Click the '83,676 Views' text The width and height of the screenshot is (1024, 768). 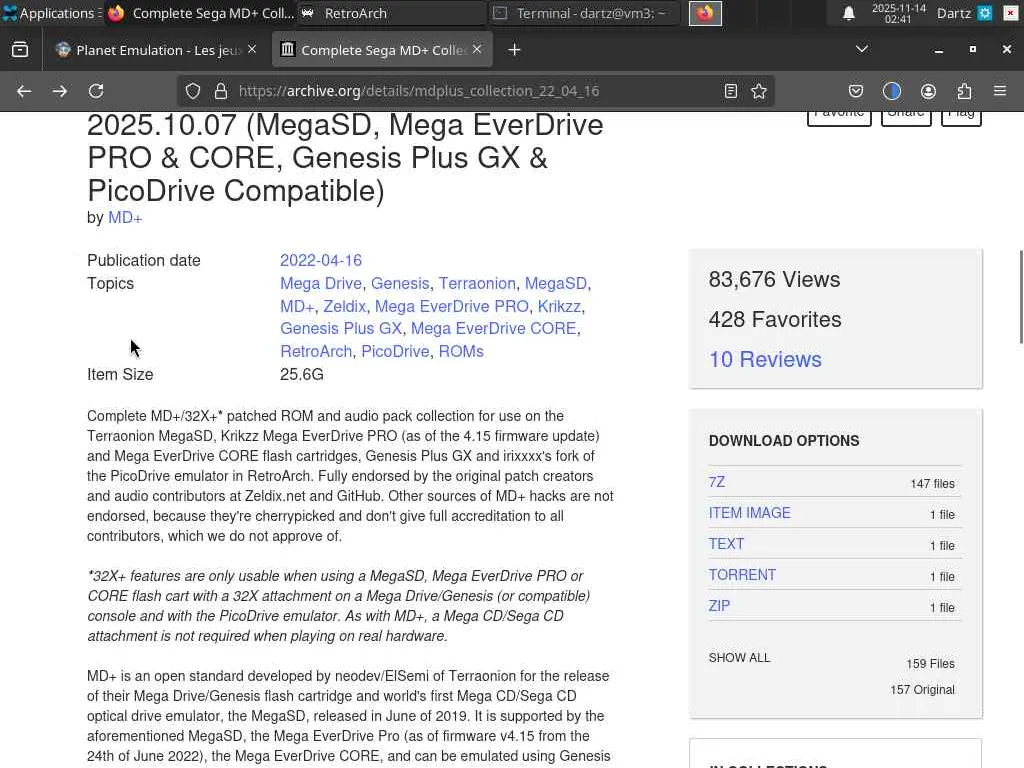click(x=775, y=280)
